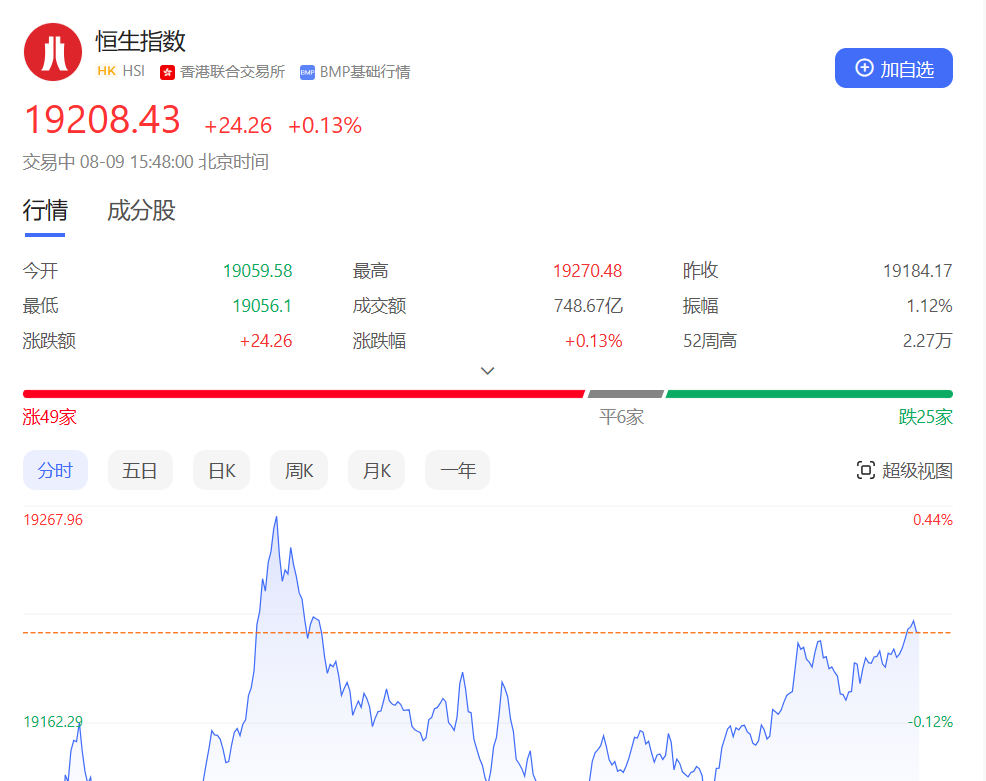
Task: Click the 成交额 value 748.67亿
Action: tap(588, 306)
